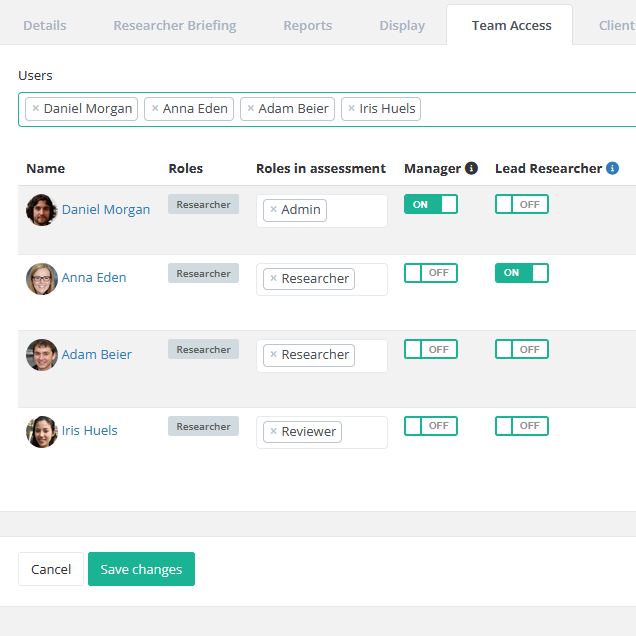The width and height of the screenshot is (636, 636).
Task: Click the Lead Researcher info icon
Action: click(612, 169)
